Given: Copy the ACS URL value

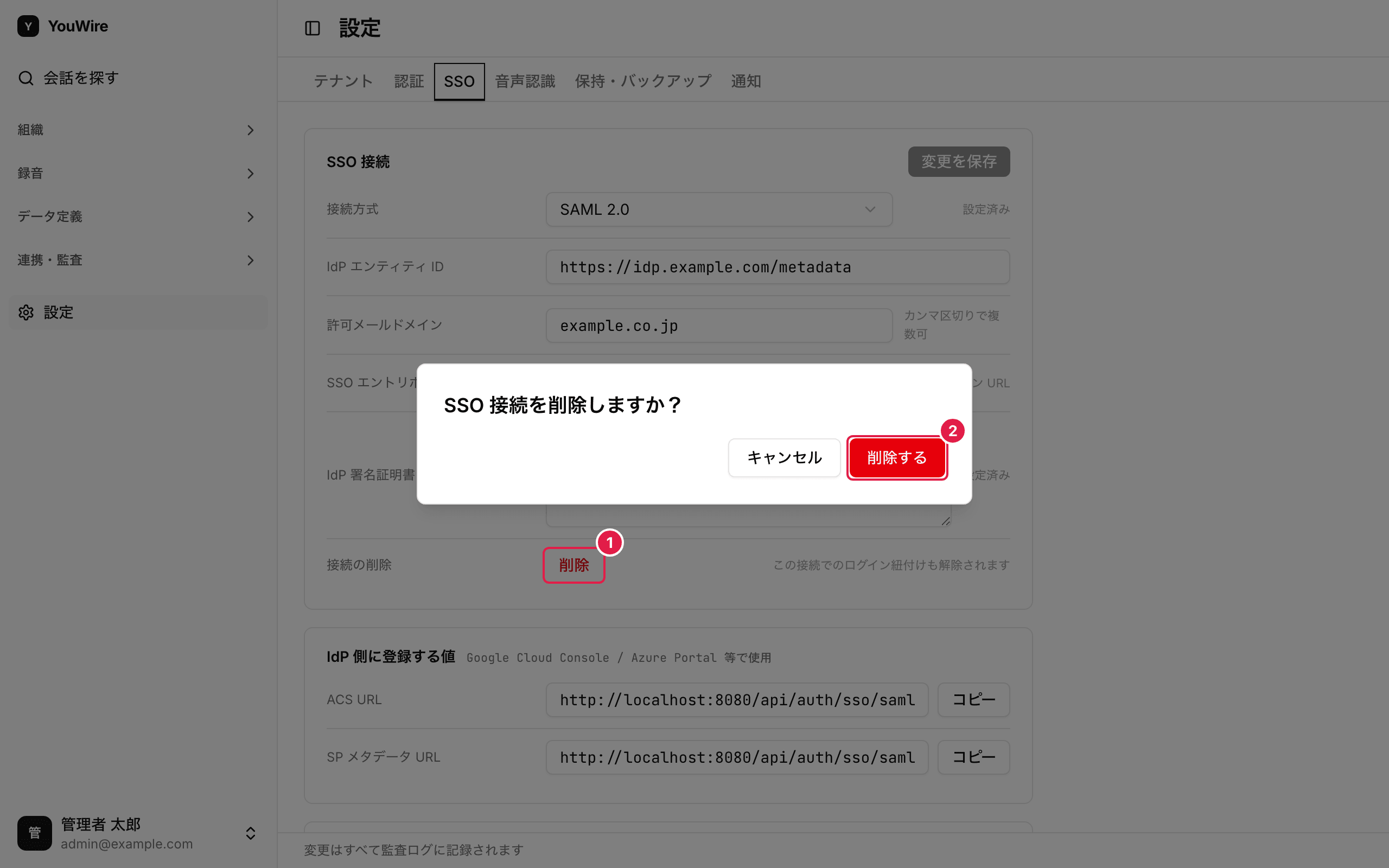Looking at the screenshot, I should 973,700.
